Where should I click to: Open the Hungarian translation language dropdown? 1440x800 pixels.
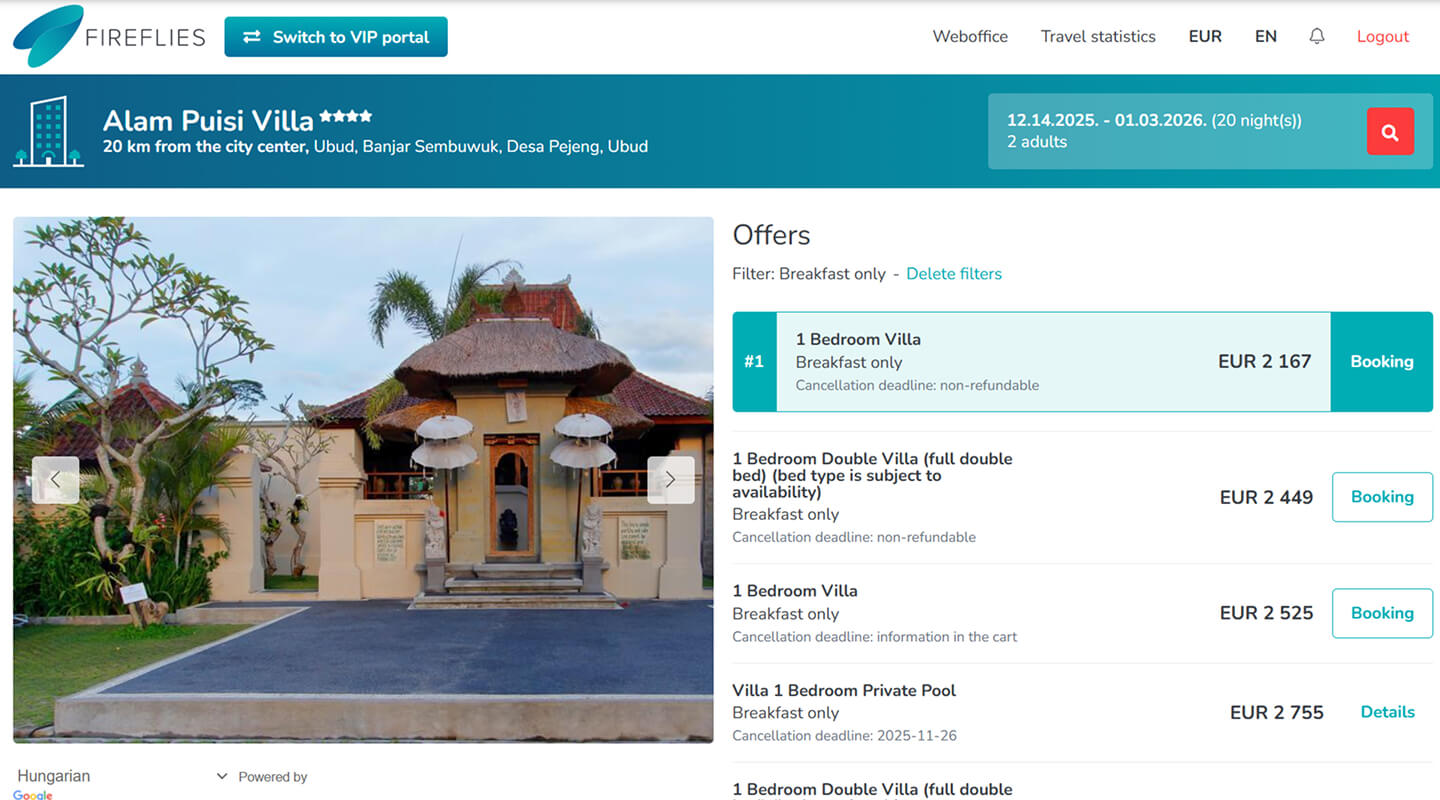pos(123,776)
